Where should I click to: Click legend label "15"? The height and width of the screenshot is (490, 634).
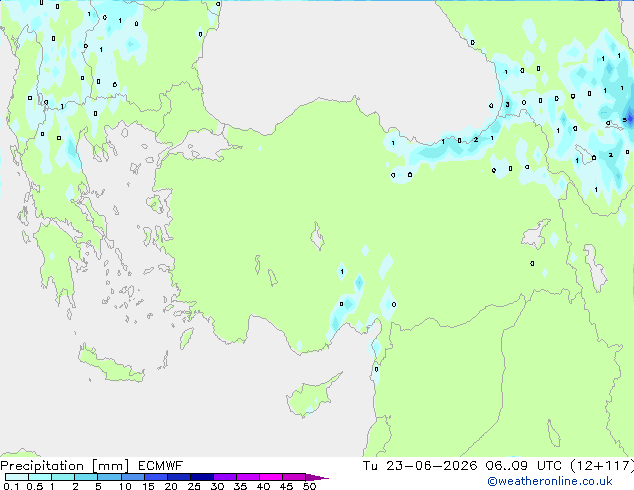[x=148, y=486]
